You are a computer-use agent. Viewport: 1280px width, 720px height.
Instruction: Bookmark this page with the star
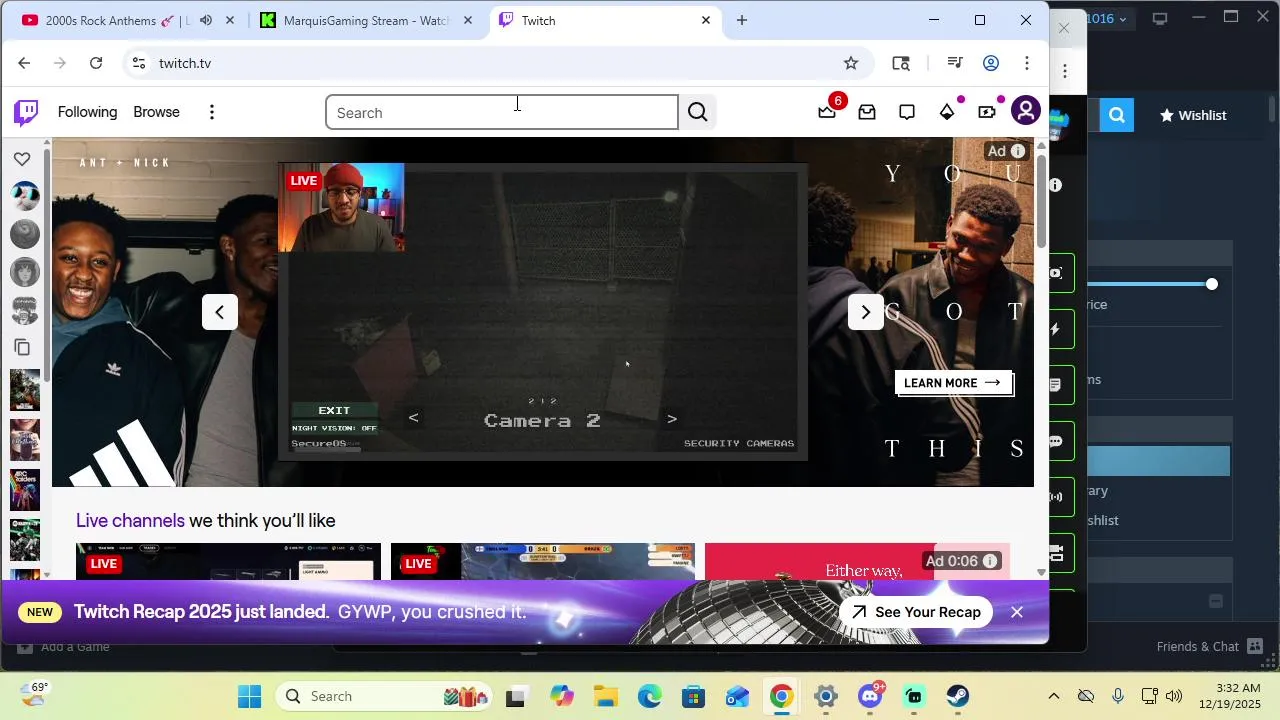click(851, 63)
